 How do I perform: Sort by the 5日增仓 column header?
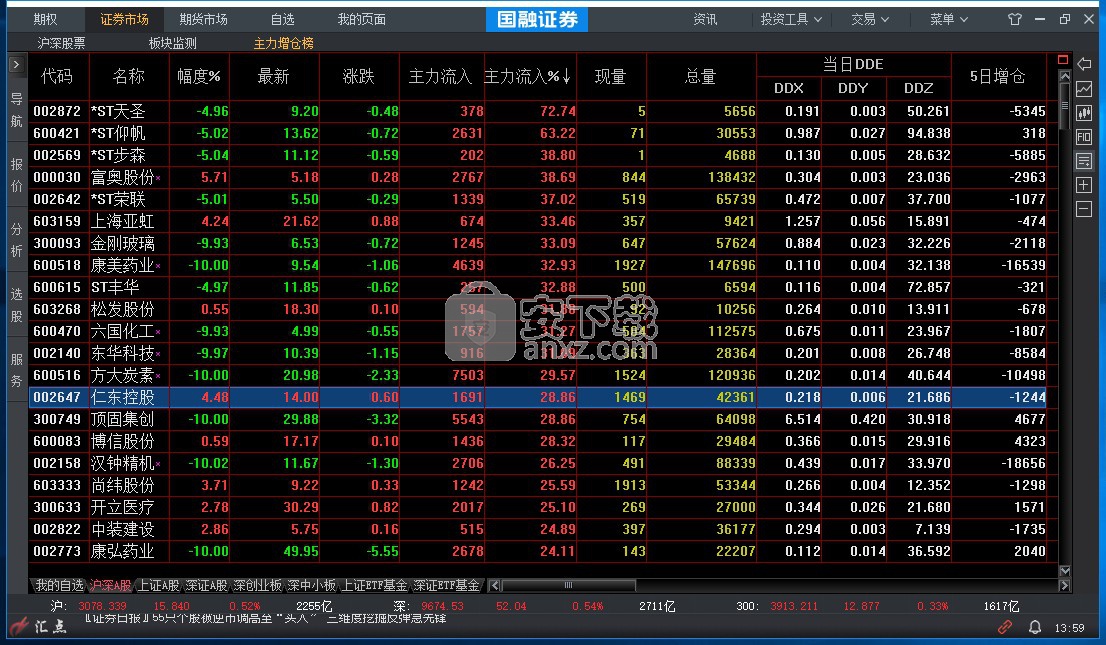997,76
